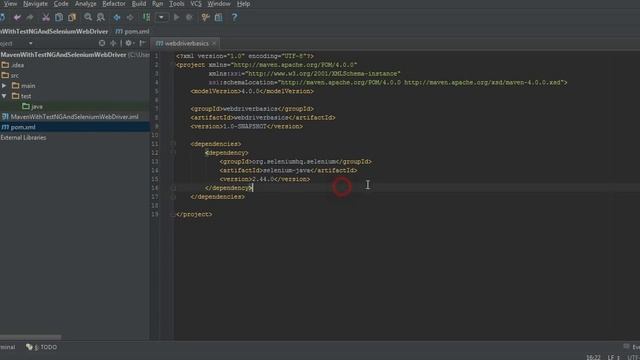
Task: Click the Copy icon in the toolbar
Action: click(x=59, y=18)
